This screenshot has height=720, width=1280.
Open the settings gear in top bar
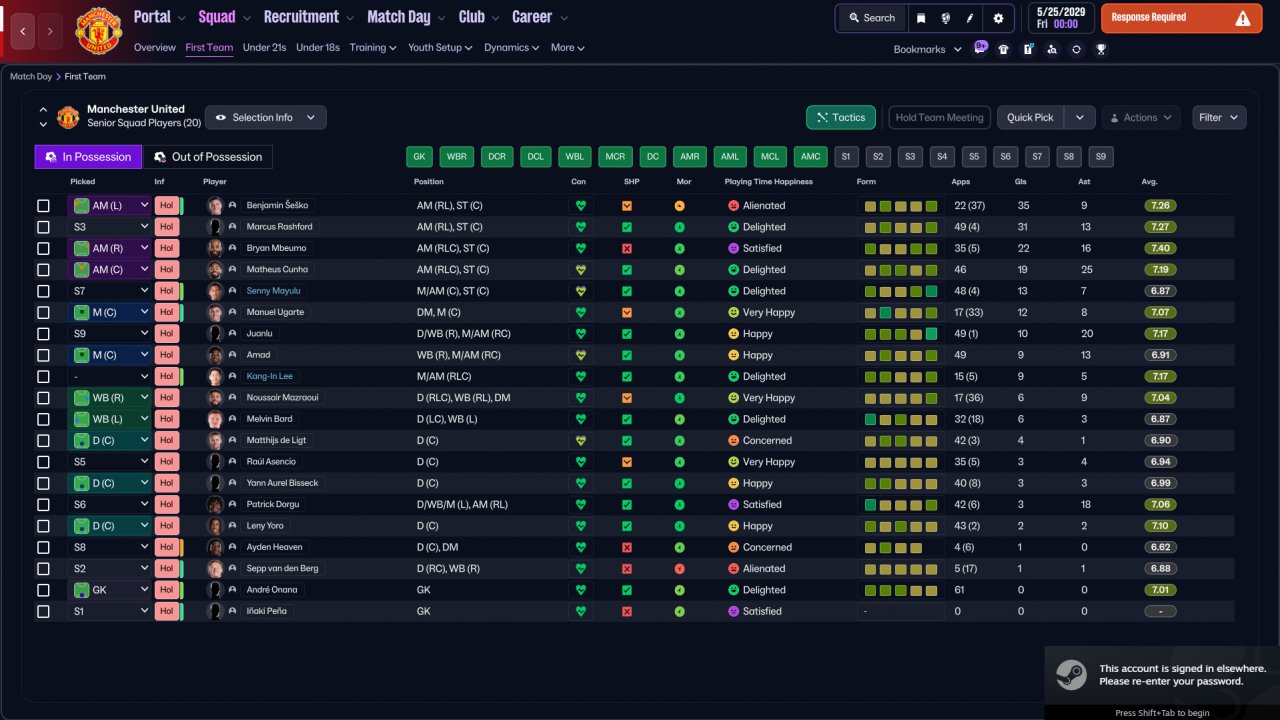998,18
